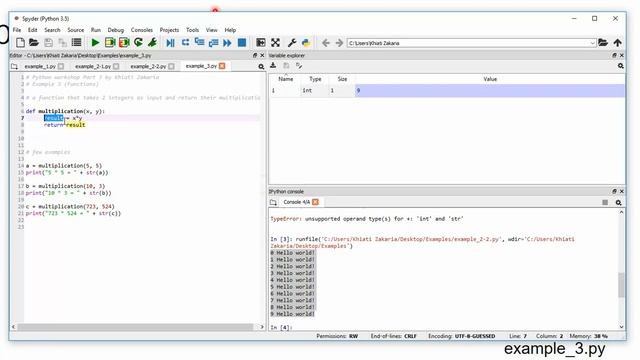Run the current cell
640x360 pixels.
click(109, 42)
